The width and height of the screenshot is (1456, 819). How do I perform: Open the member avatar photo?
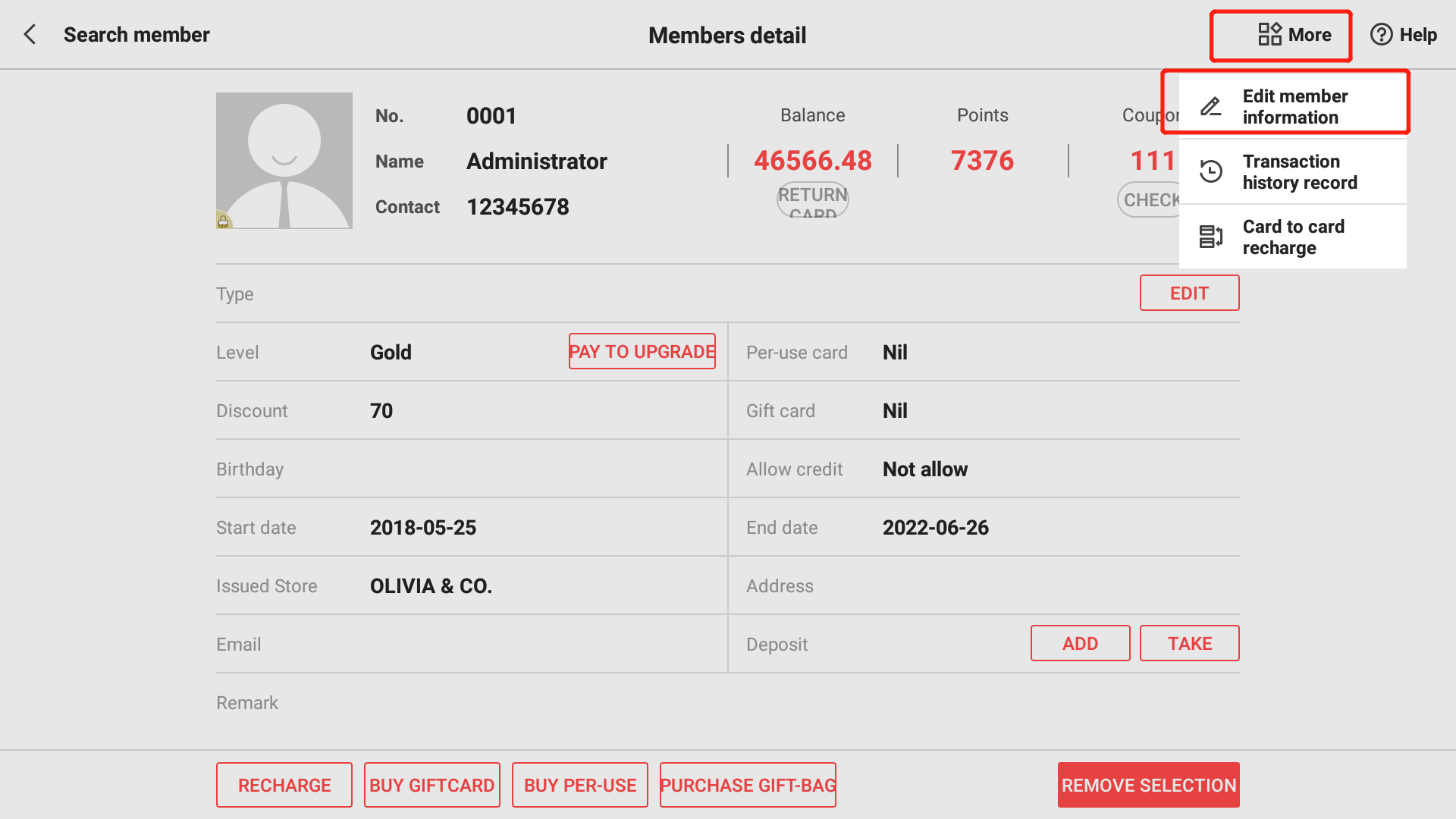pos(284,161)
